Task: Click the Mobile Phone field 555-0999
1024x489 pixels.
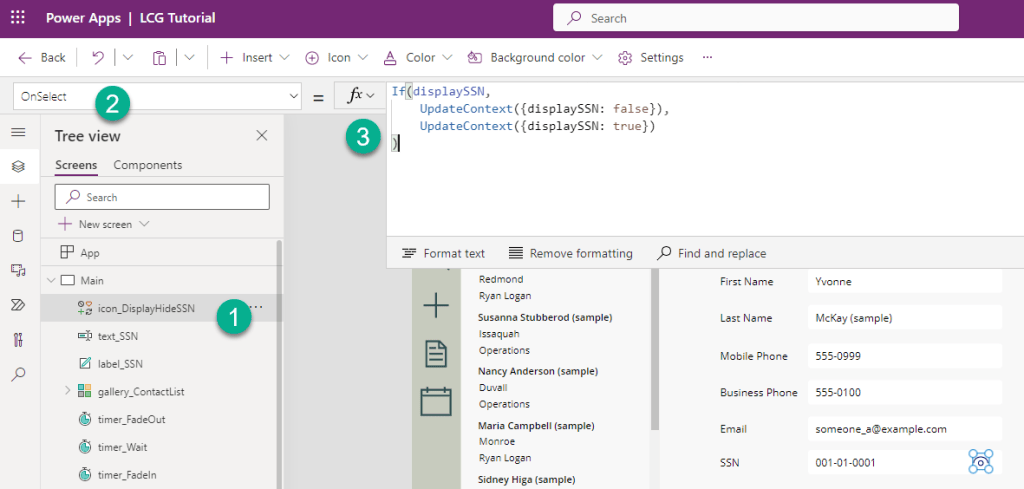Action: pos(904,356)
